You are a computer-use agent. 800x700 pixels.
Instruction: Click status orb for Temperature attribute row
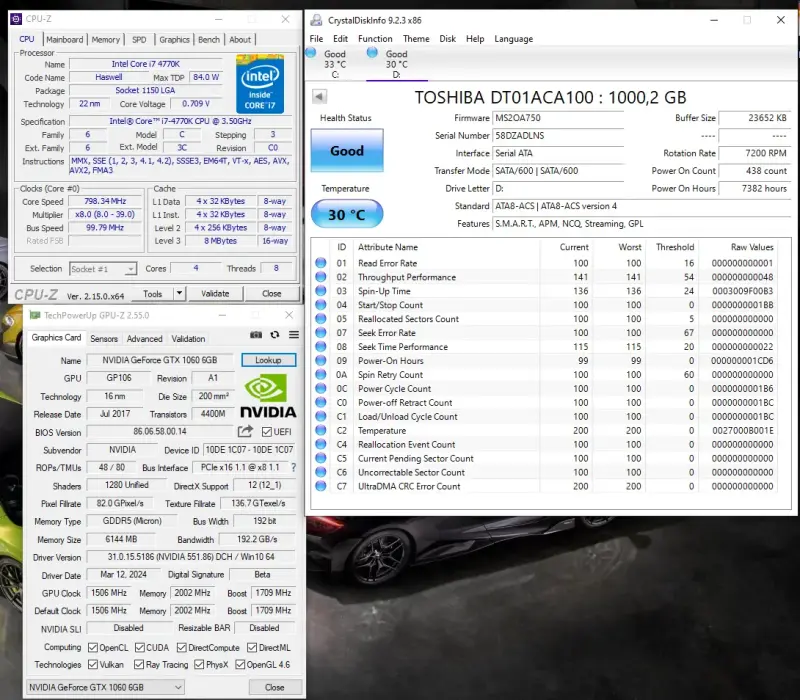pyautogui.click(x=320, y=430)
